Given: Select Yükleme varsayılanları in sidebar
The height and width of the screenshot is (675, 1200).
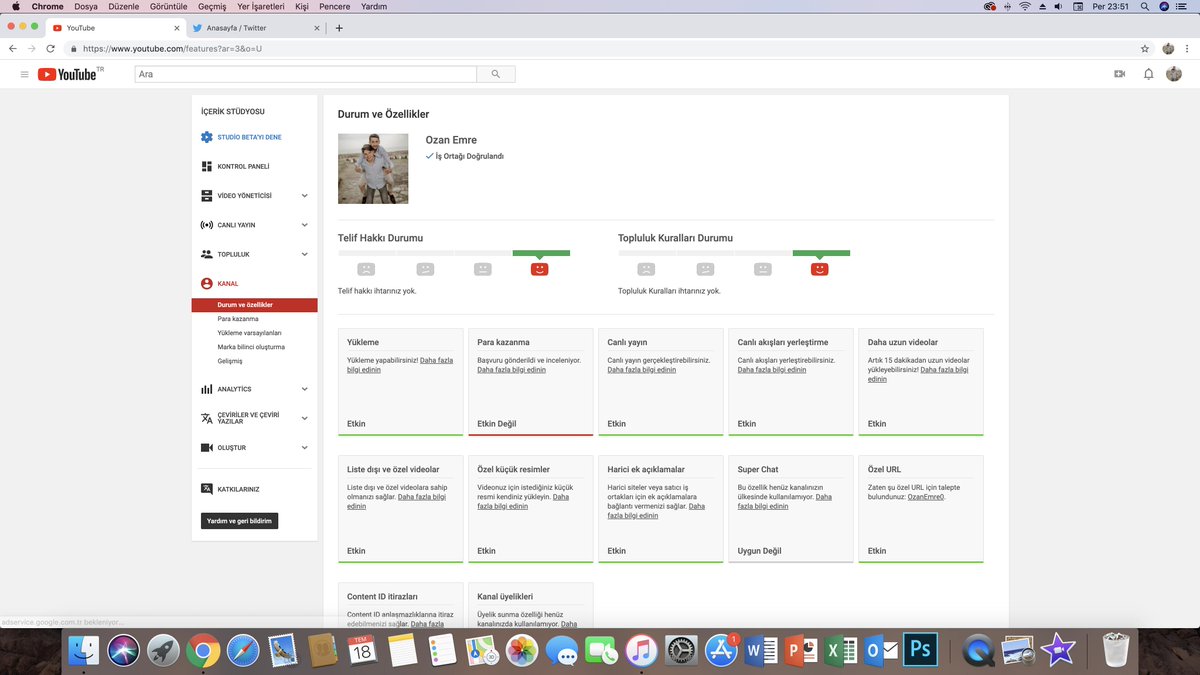Looking at the screenshot, I should coord(249,333).
